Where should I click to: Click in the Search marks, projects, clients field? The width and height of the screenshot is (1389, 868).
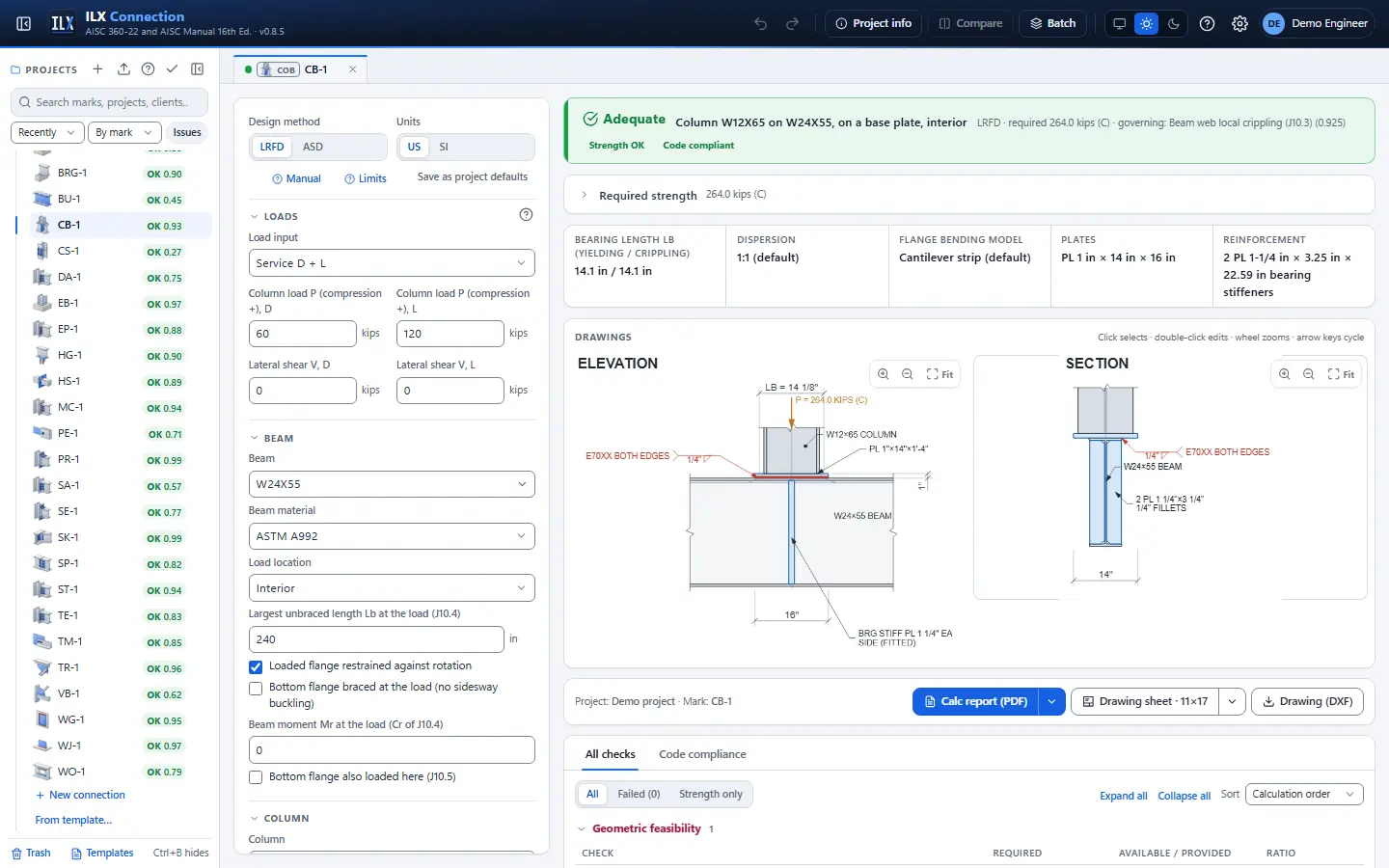pos(111,102)
